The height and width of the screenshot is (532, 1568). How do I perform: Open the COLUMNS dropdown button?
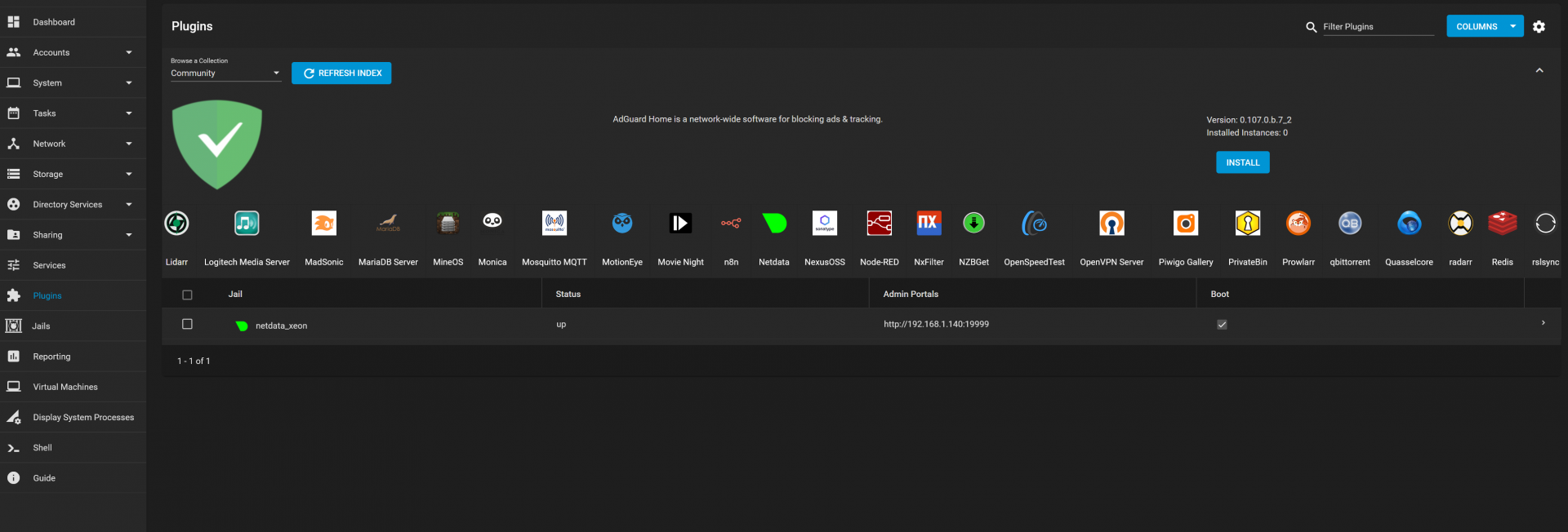(1485, 26)
